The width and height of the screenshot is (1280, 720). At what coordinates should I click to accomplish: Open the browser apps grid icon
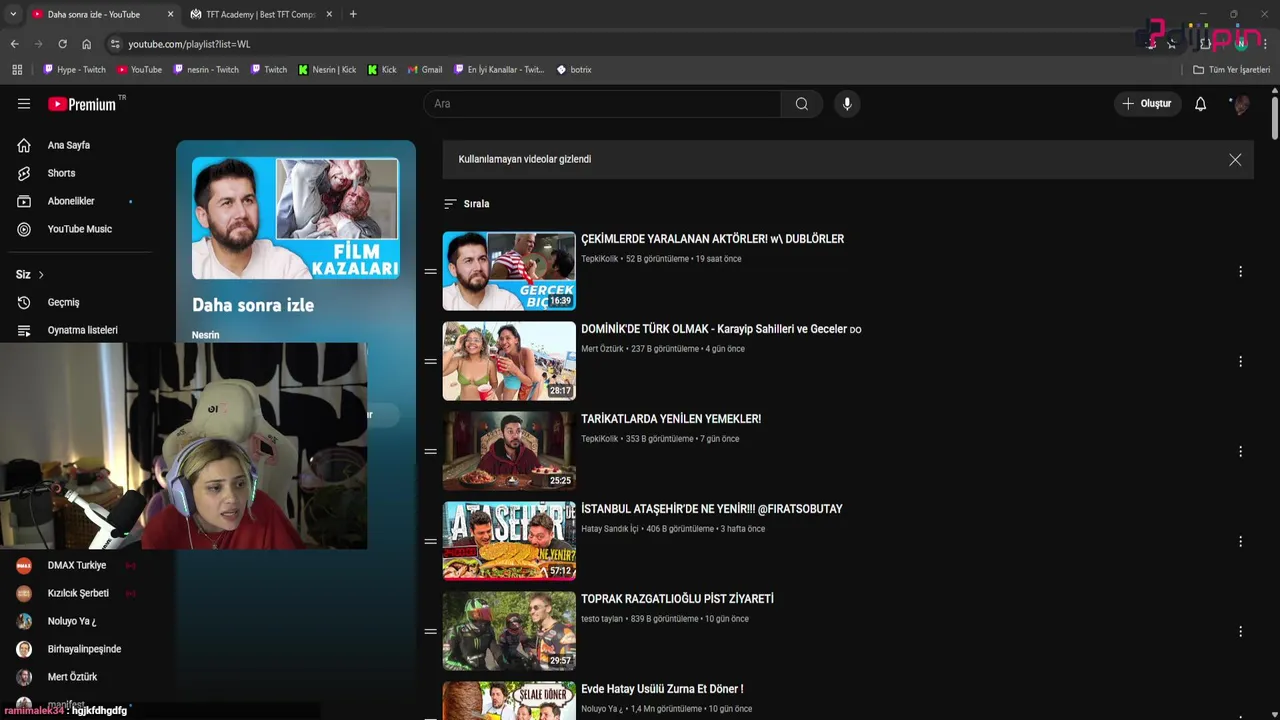pos(17,70)
